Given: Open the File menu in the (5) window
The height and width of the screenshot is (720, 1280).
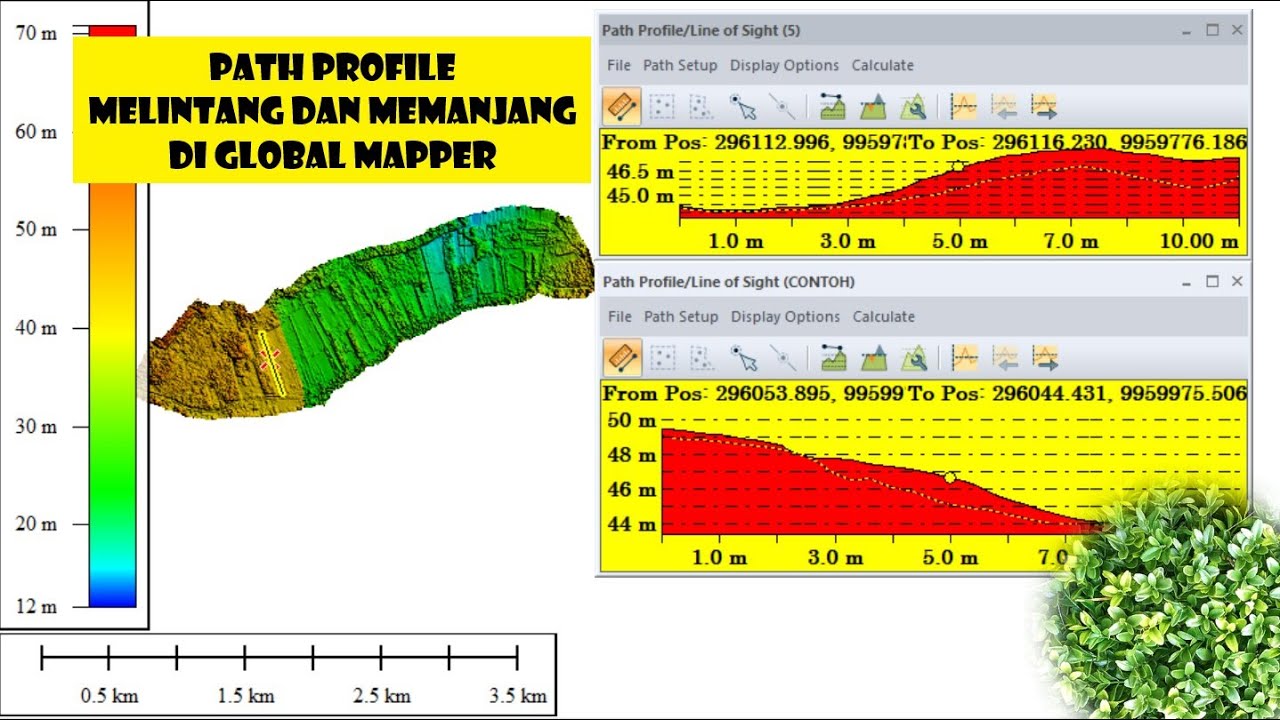Looking at the screenshot, I should click(619, 65).
